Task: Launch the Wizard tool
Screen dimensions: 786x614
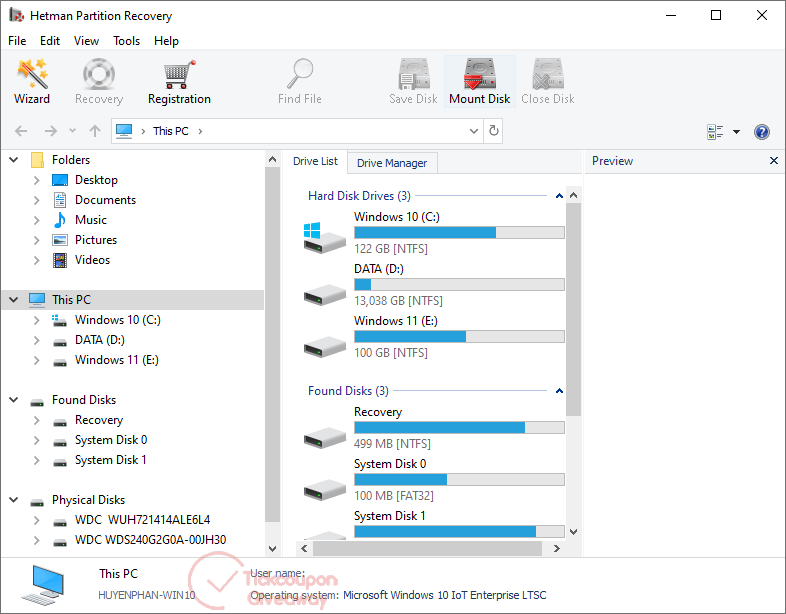Action: 32,81
